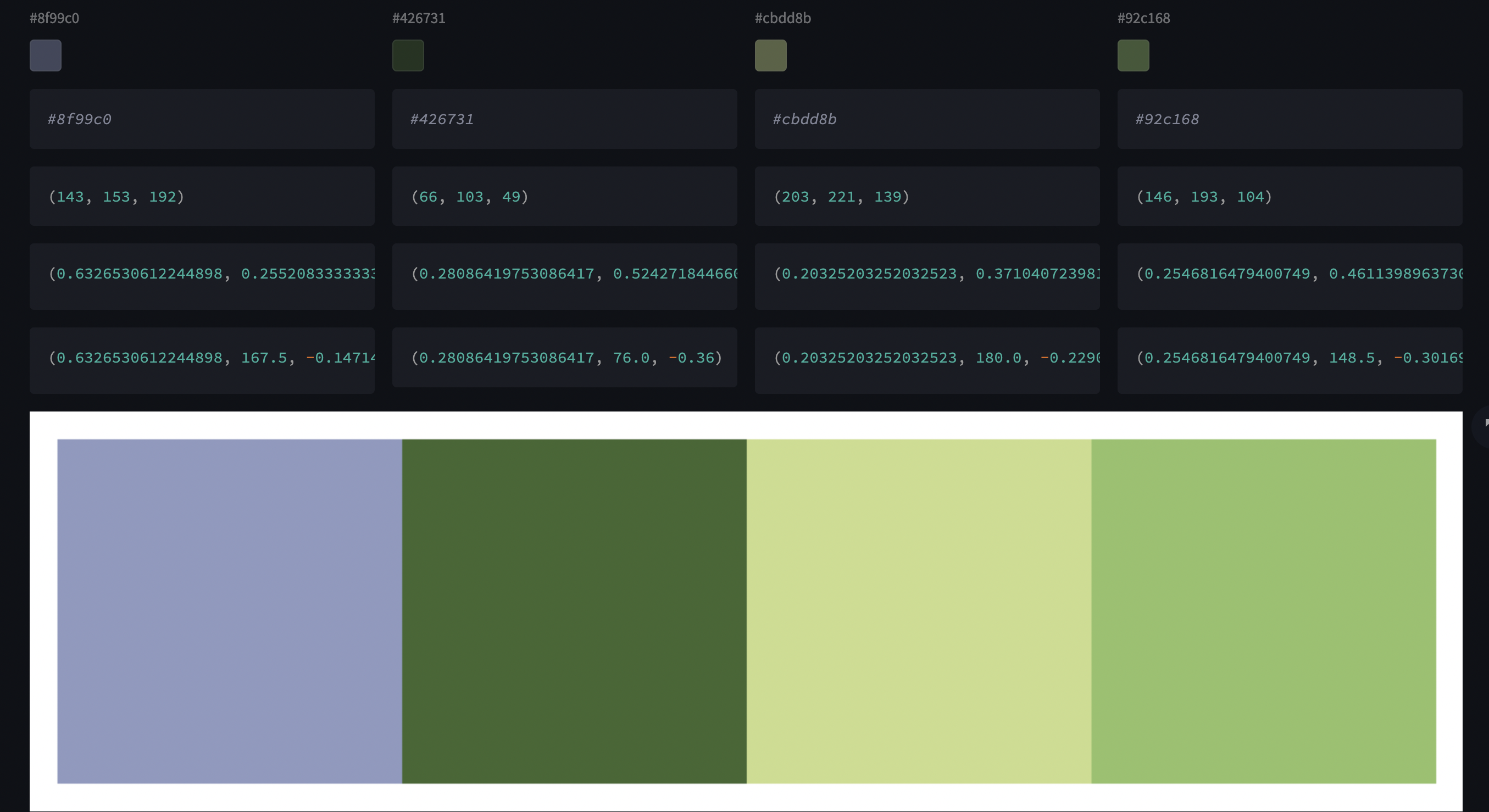Click the #cbdd8b hex code block
Screen dimensions: 1489x812
(x=926, y=119)
